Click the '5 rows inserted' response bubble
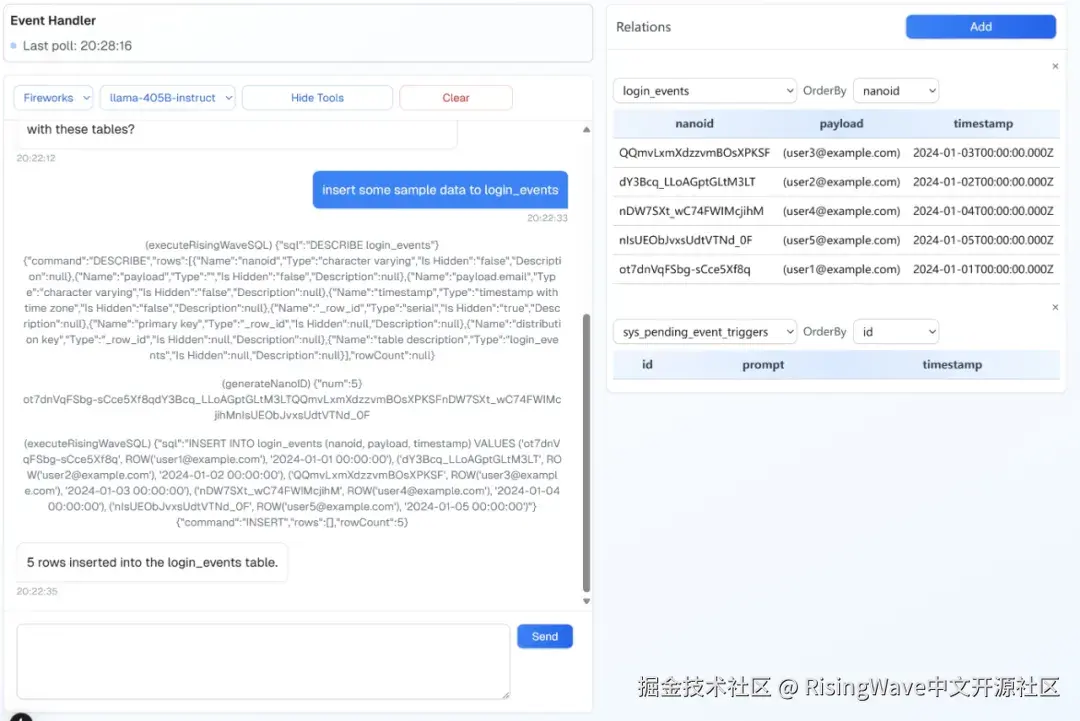1080x721 pixels. (x=152, y=562)
